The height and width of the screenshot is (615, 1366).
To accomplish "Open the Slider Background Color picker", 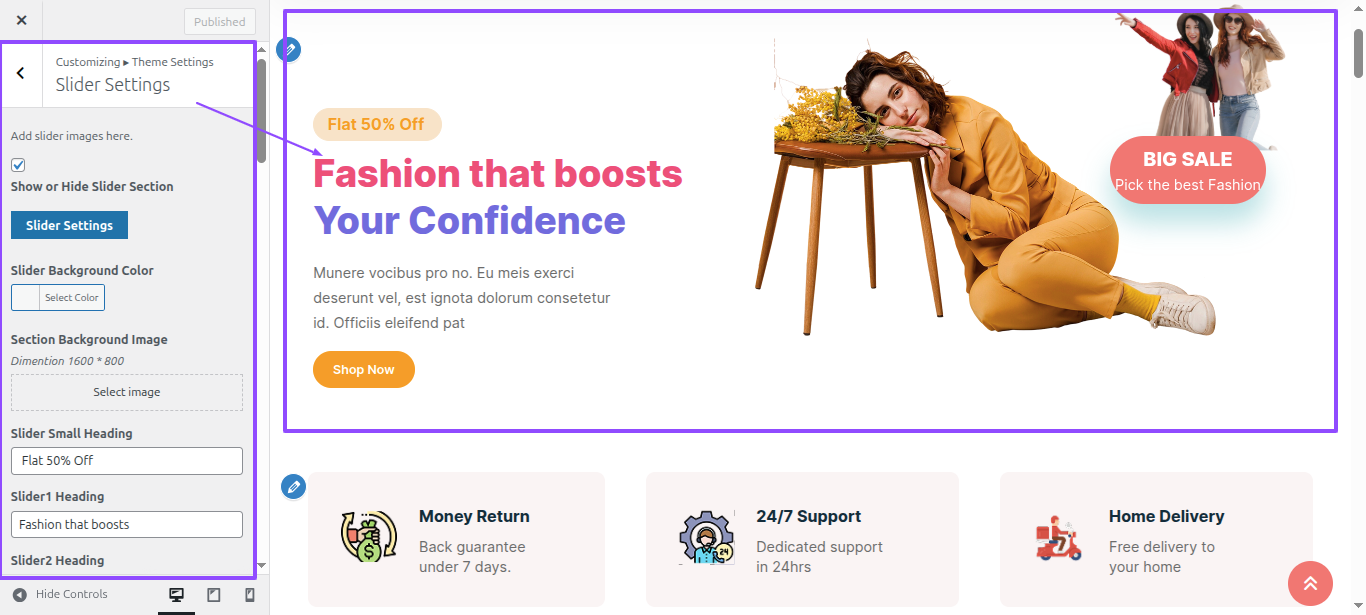I will pyautogui.click(x=58, y=297).
